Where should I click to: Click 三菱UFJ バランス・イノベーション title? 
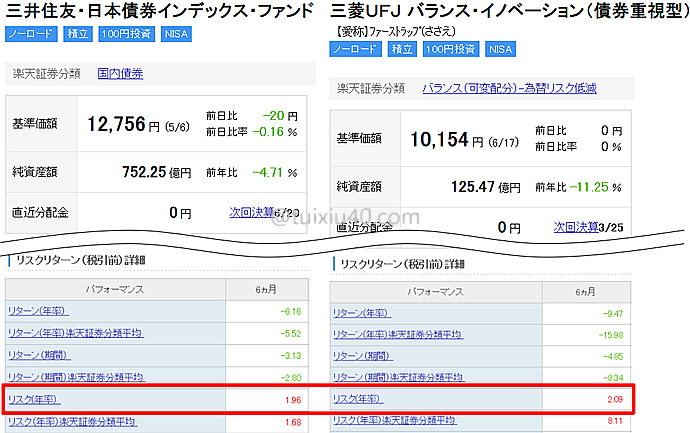[x=510, y=11]
